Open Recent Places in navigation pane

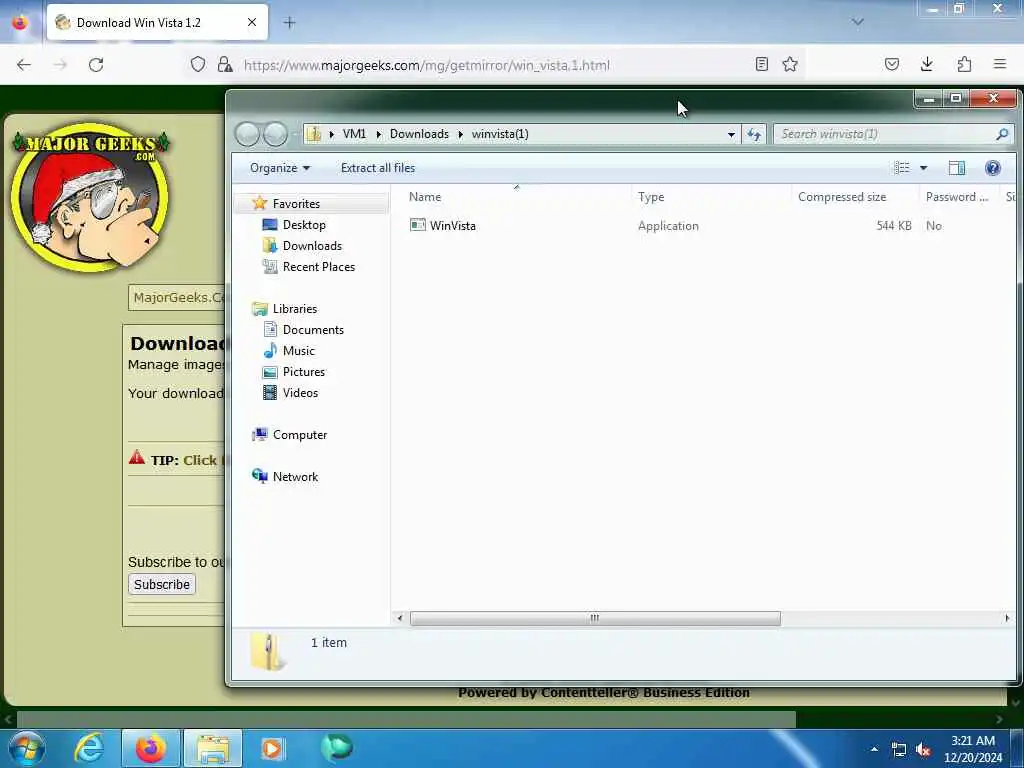(x=318, y=266)
